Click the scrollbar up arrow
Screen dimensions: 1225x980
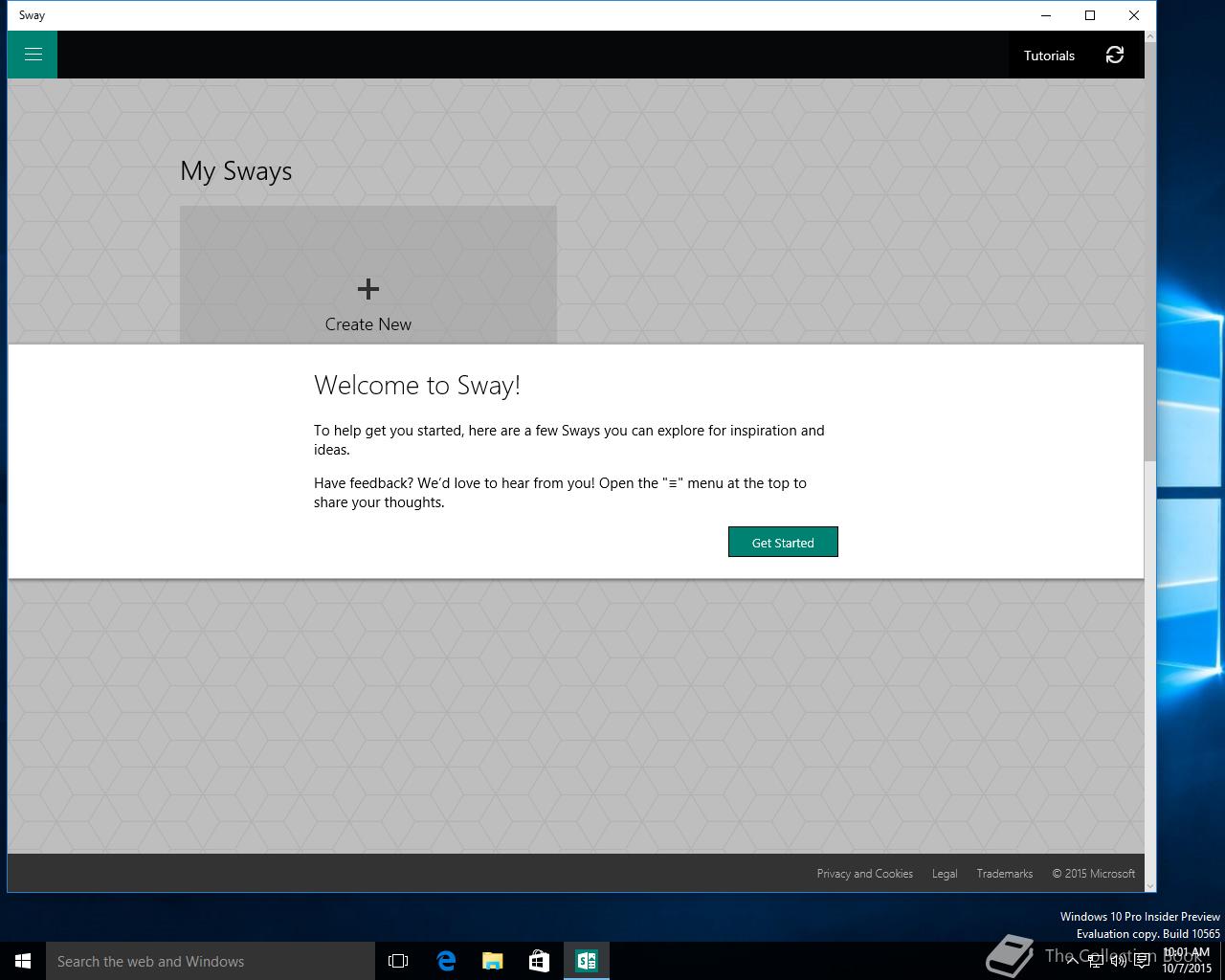click(x=1150, y=37)
